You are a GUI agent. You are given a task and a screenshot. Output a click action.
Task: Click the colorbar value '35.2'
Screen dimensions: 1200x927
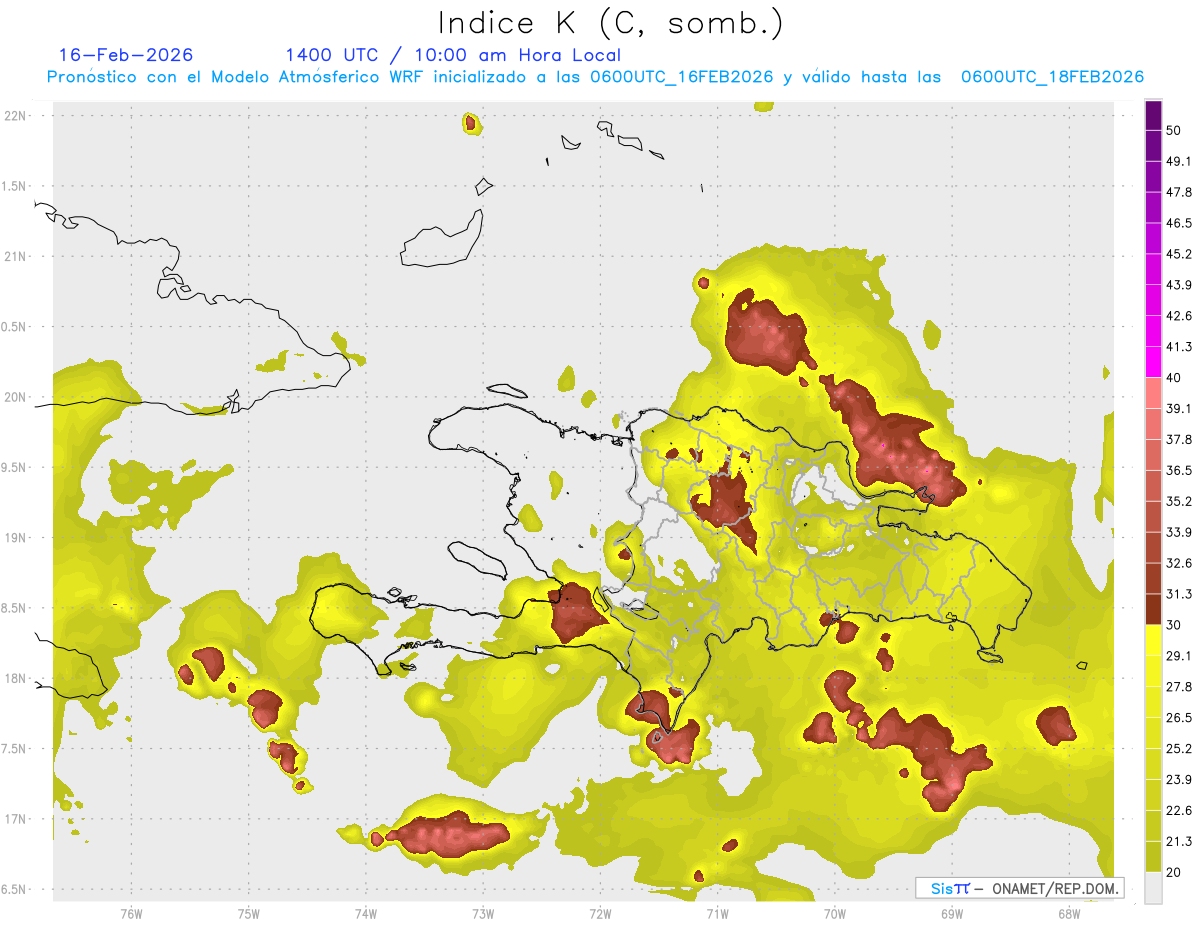coord(1178,501)
